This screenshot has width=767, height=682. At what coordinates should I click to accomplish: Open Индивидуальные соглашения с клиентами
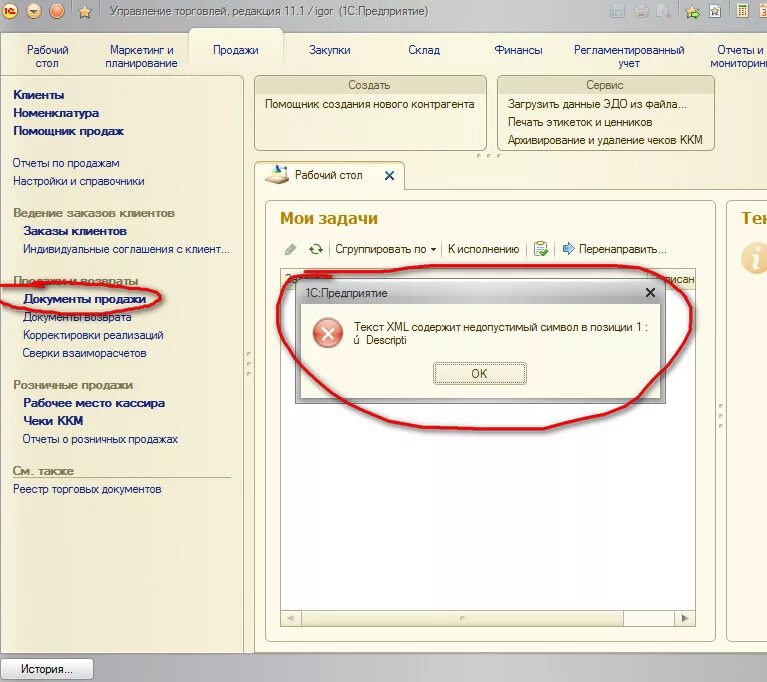(126, 249)
